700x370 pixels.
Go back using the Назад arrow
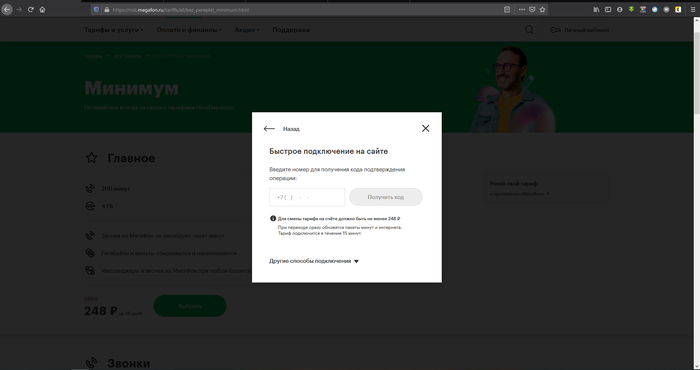tap(281, 129)
